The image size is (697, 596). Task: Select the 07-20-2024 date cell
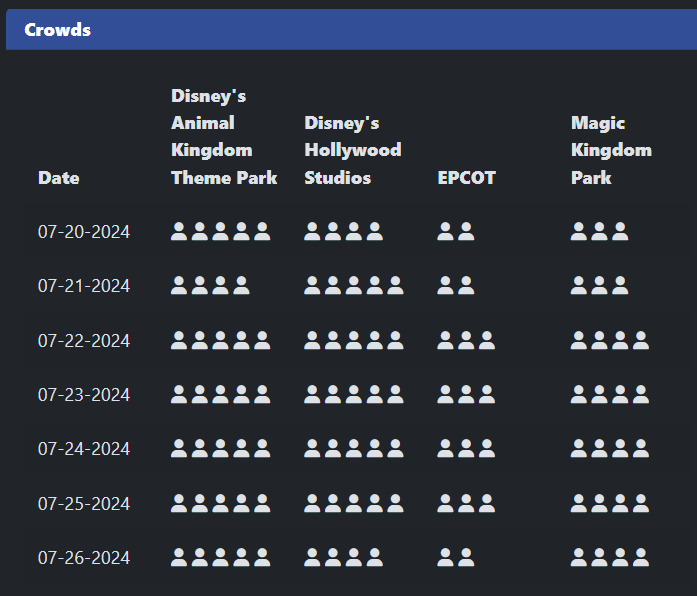(x=84, y=233)
